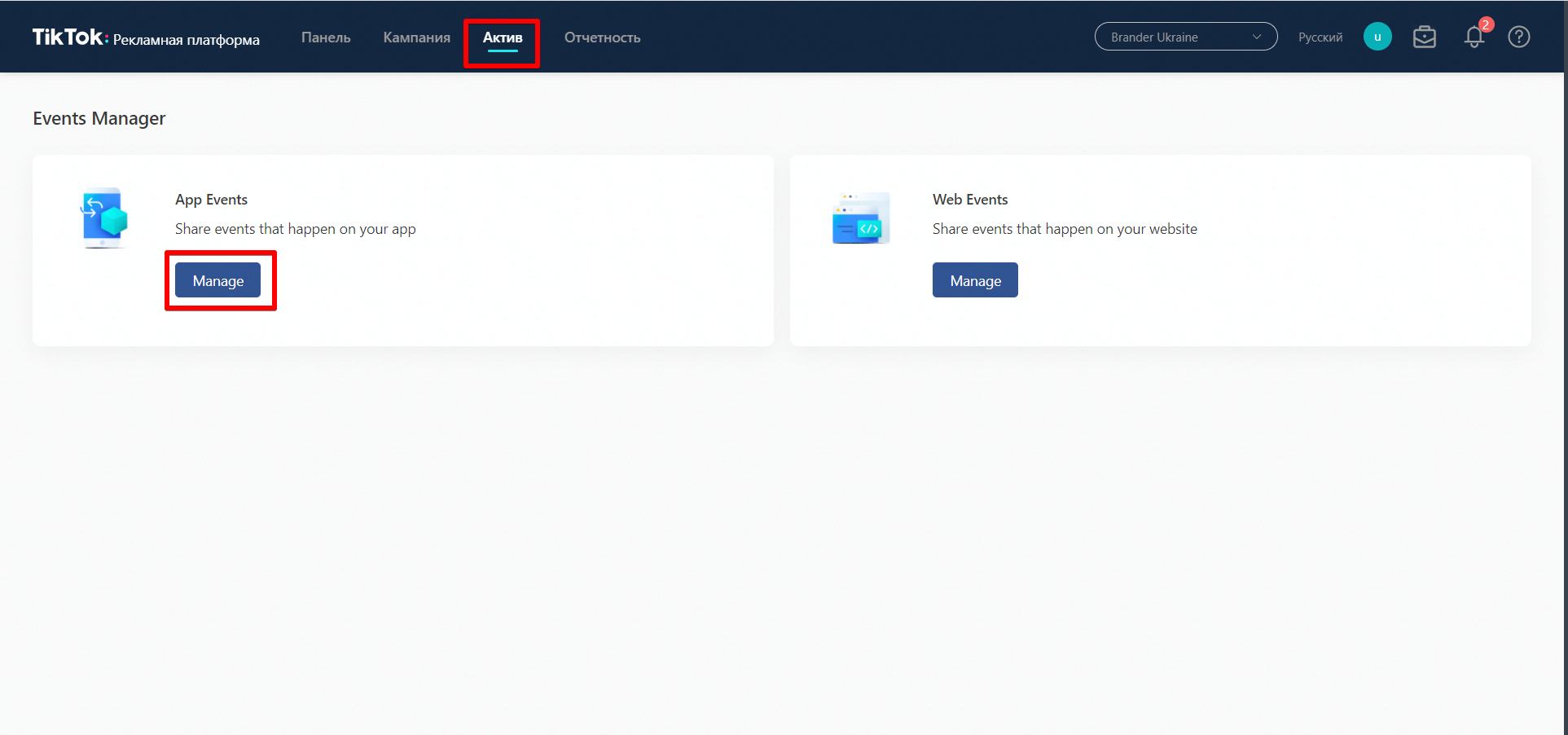Click the red notification count badge
This screenshot has height=735, width=1568.
(x=1486, y=24)
